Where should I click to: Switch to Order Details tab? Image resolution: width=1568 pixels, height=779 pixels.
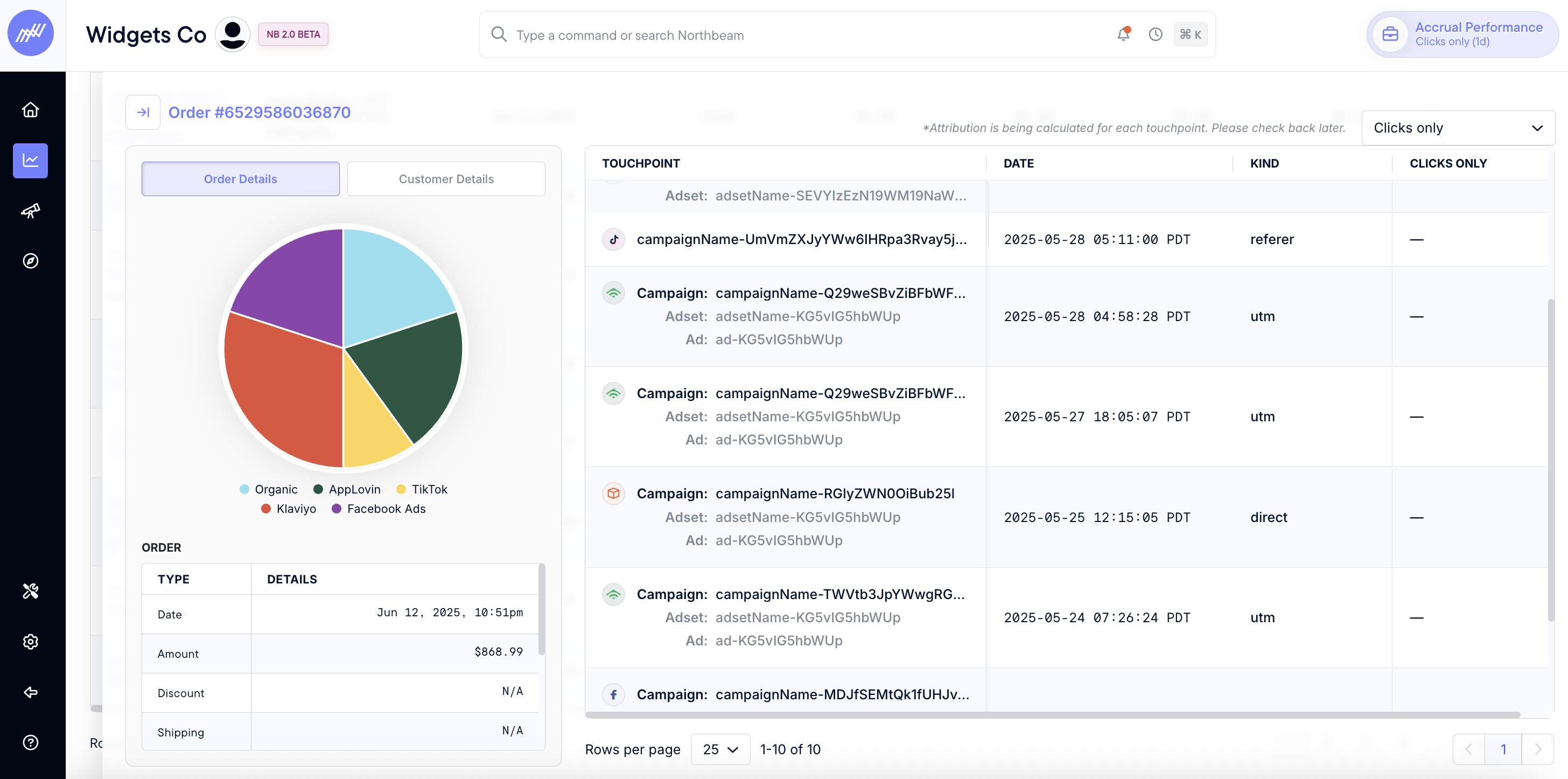click(x=241, y=178)
